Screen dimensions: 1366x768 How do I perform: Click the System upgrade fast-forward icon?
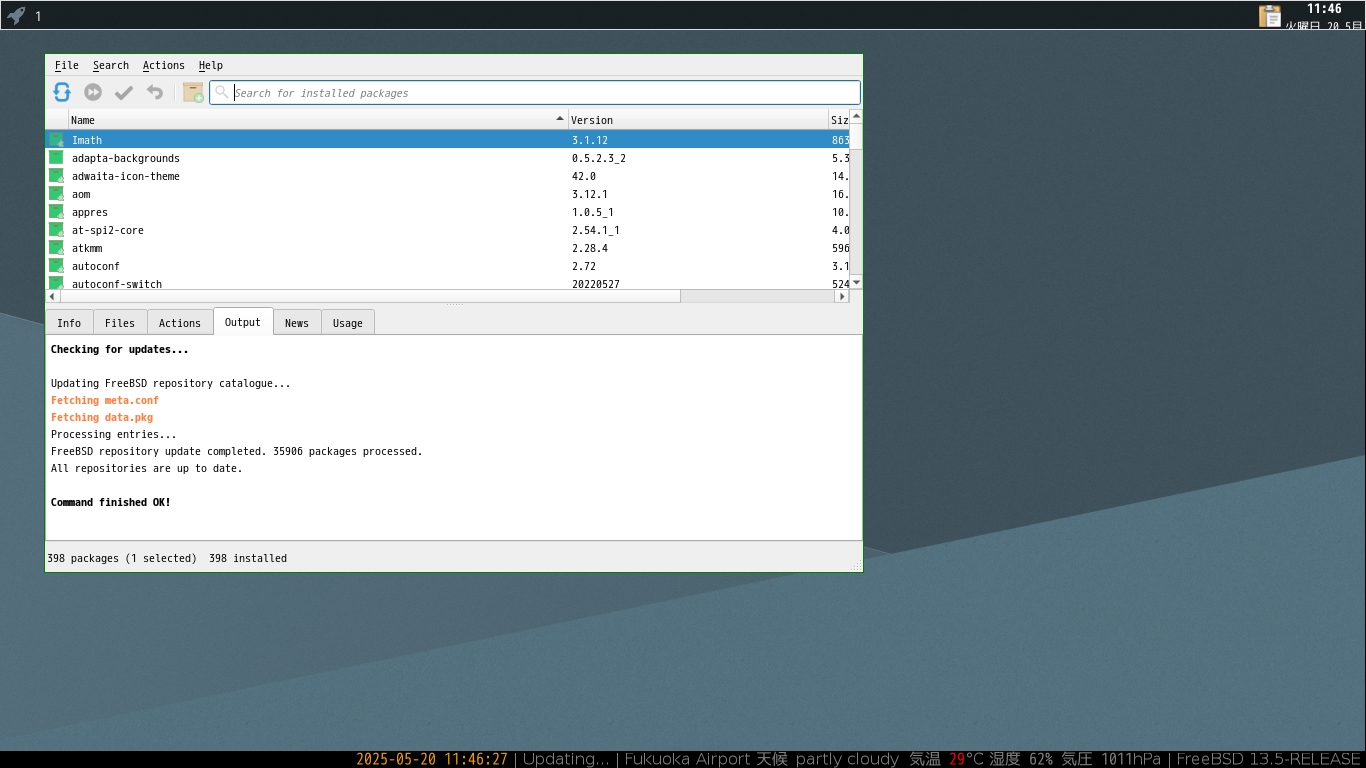pos(93,92)
